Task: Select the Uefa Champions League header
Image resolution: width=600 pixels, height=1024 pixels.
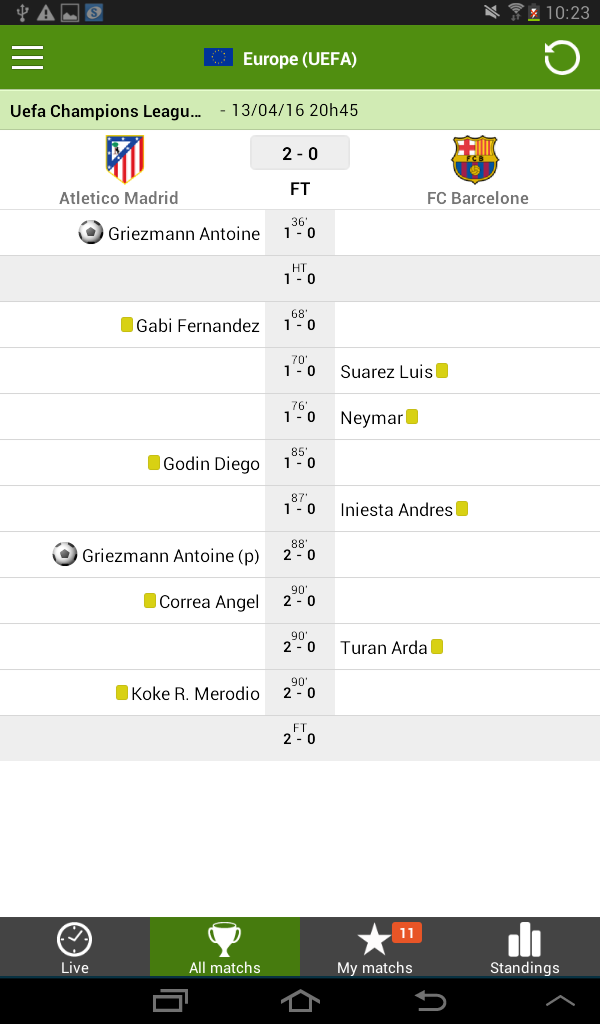Action: (x=106, y=111)
